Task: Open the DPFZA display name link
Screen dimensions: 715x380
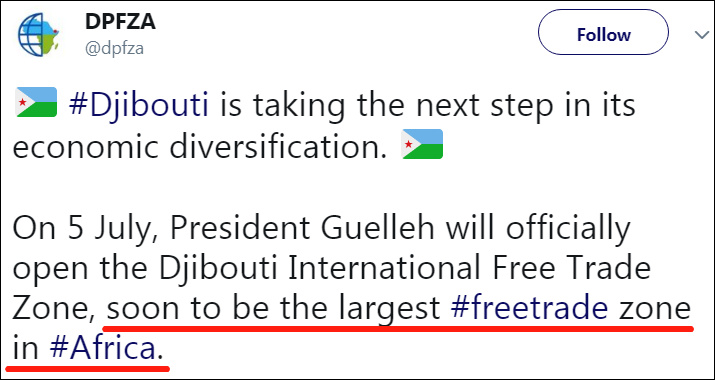Action: pyautogui.click(x=120, y=22)
